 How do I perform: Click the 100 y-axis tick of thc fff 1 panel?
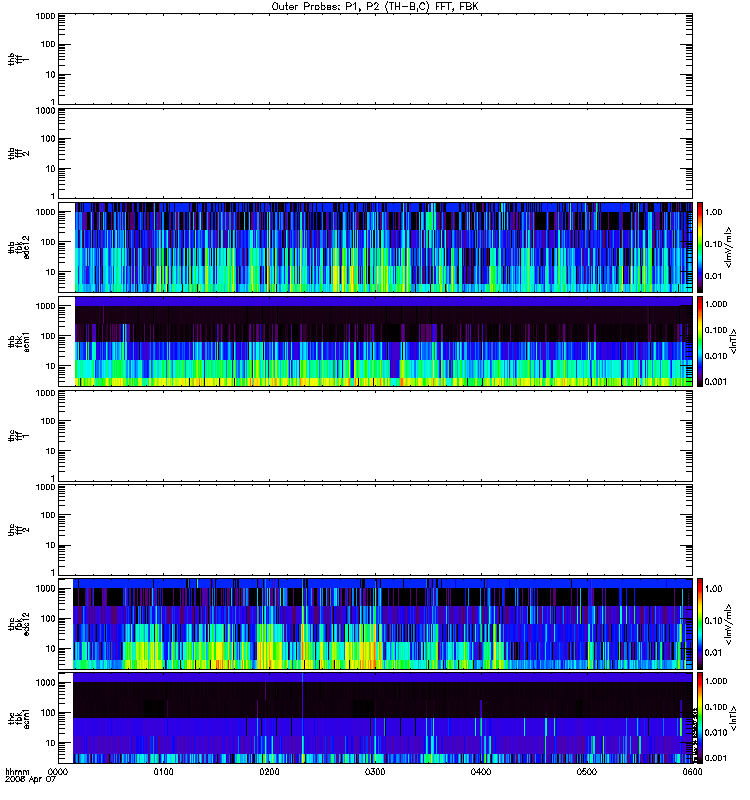[48, 421]
